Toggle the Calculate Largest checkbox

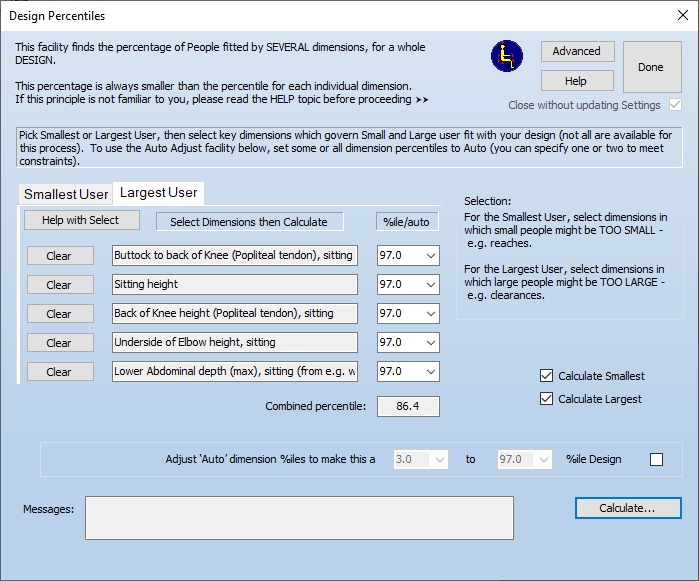click(x=546, y=399)
